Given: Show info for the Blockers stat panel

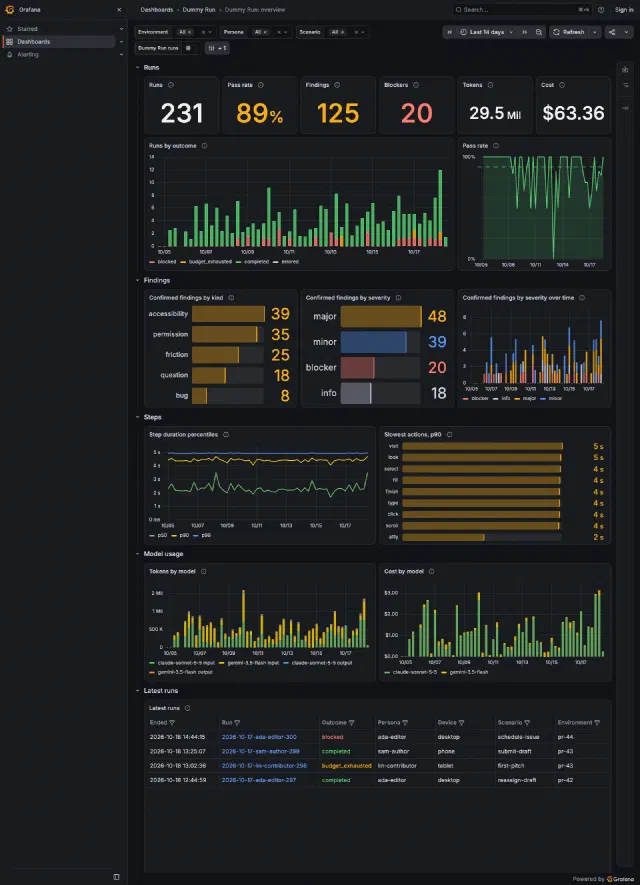Looking at the screenshot, I should pos(416,85).
